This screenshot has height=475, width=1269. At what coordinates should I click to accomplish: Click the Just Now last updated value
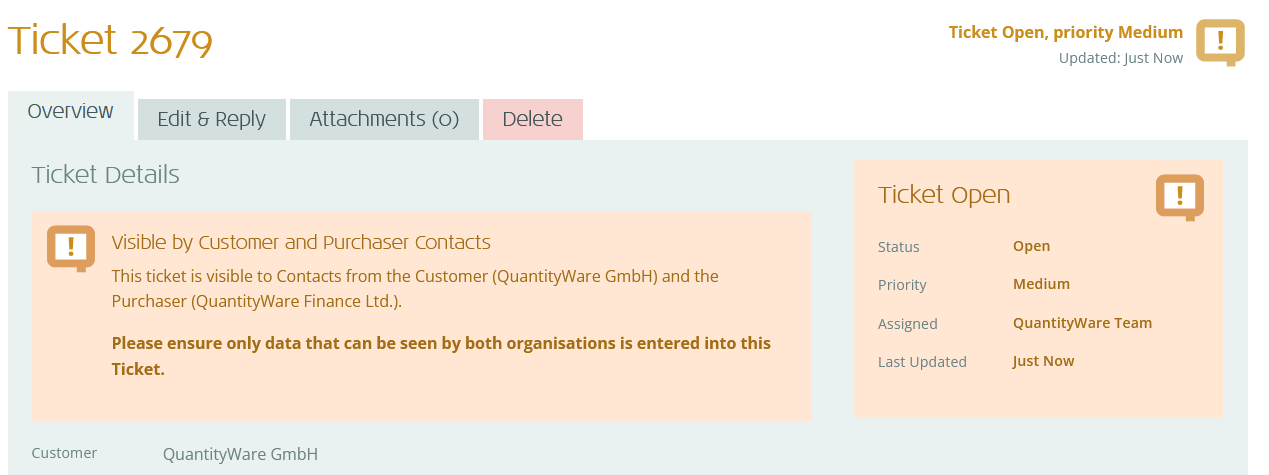click(x=1043, y=361)
